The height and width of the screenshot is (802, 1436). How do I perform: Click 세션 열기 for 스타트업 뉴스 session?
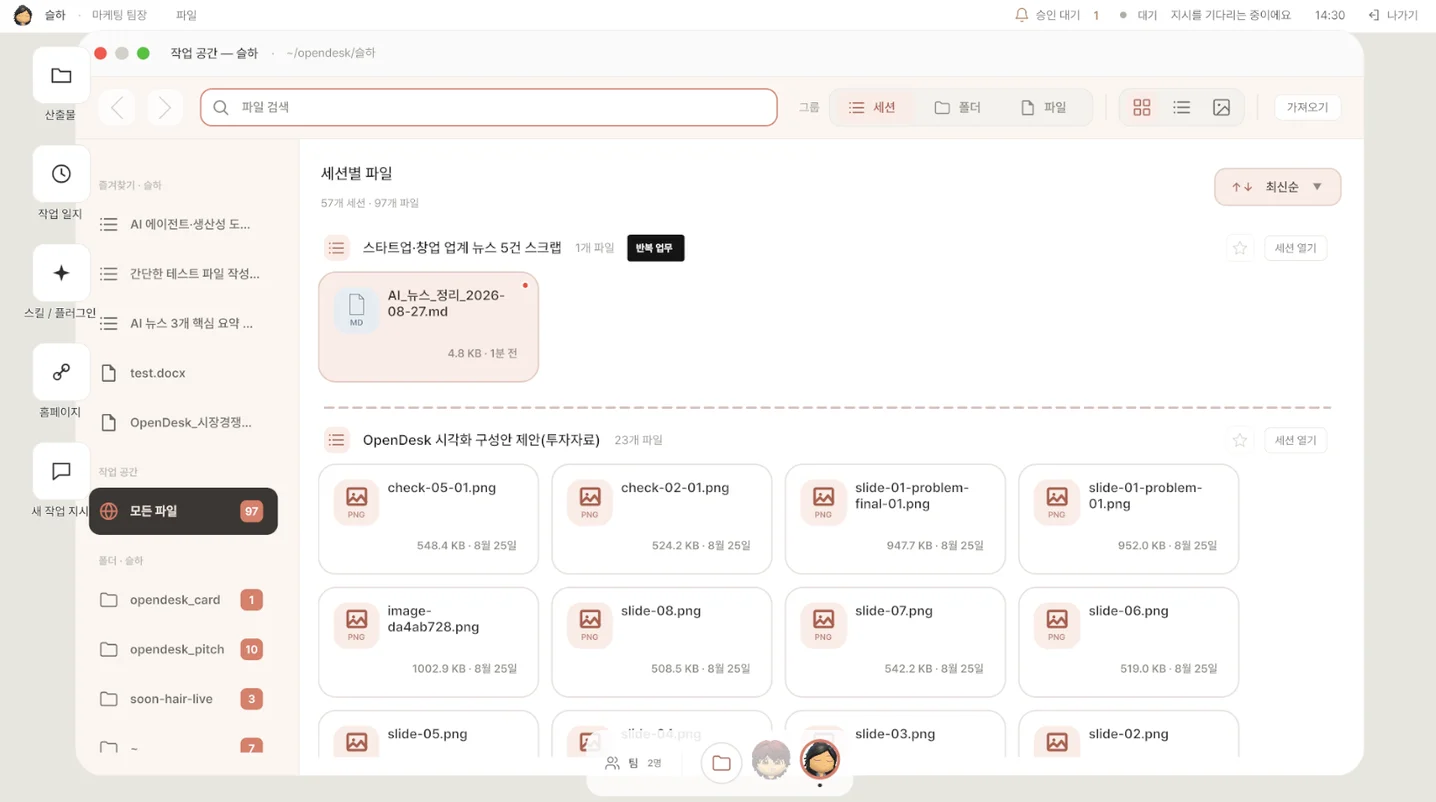(1295, 248)
